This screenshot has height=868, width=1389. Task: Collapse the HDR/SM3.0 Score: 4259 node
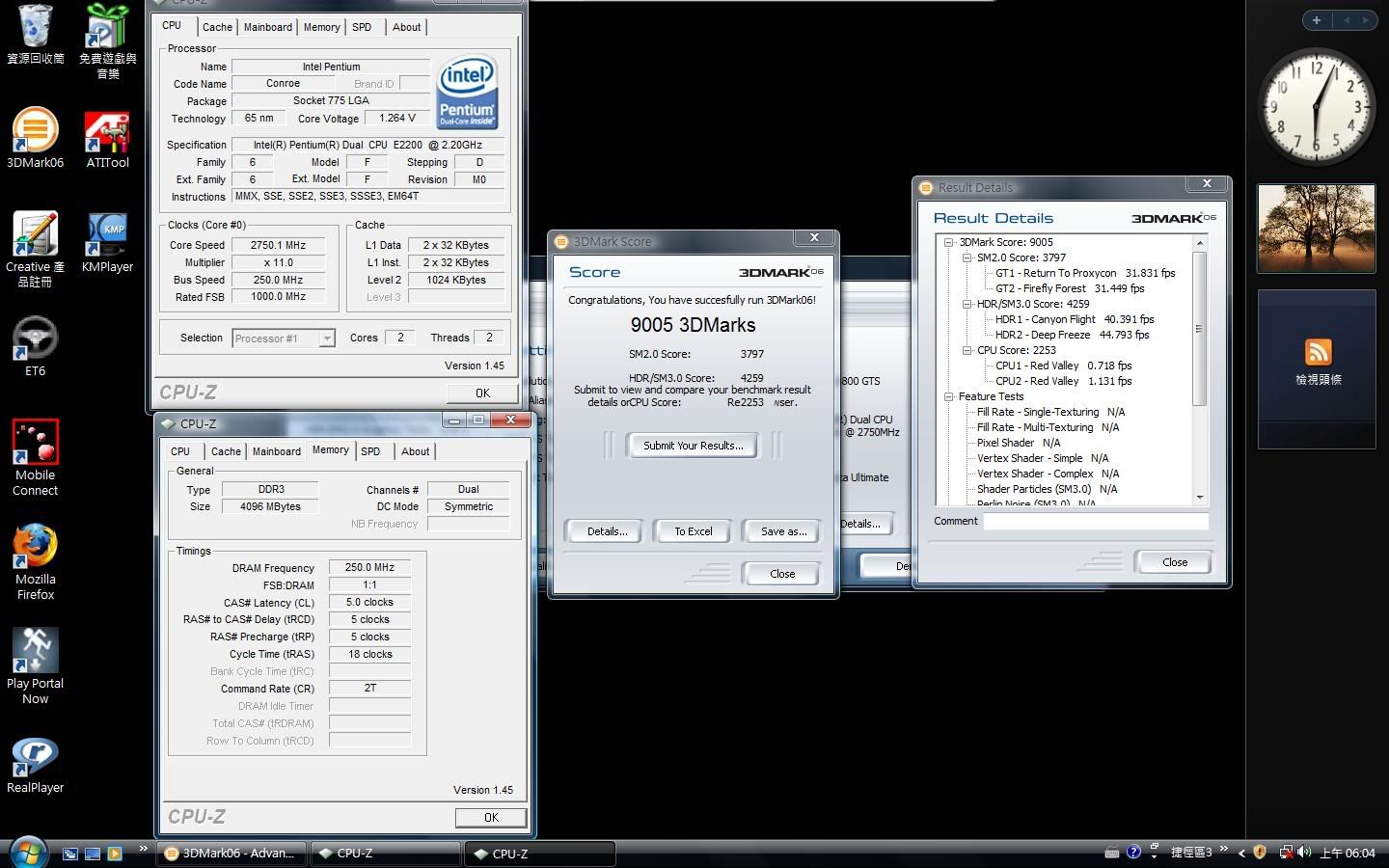pos(967,304)
